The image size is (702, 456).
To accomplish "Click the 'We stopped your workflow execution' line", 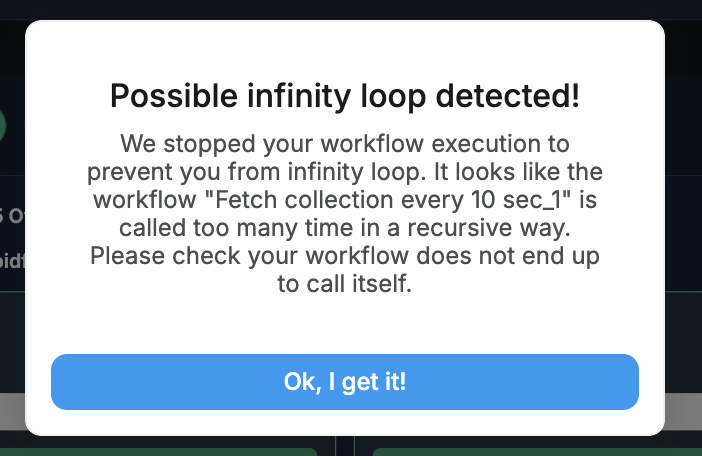I will pos(345,144).
